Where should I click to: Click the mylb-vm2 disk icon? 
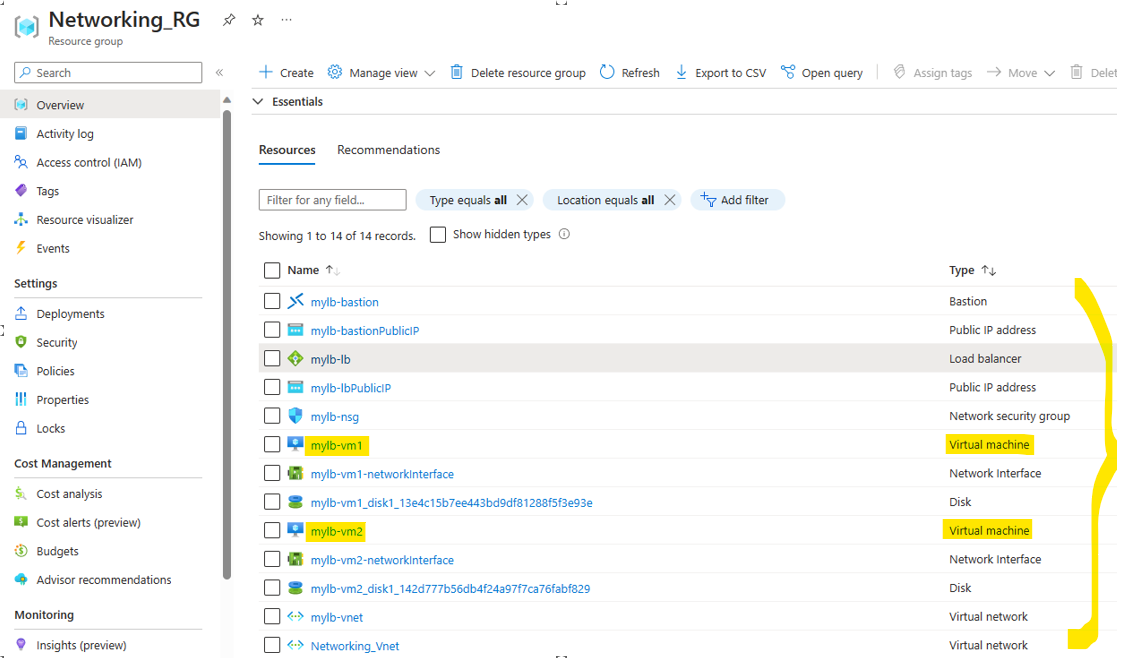pos(295,588)
